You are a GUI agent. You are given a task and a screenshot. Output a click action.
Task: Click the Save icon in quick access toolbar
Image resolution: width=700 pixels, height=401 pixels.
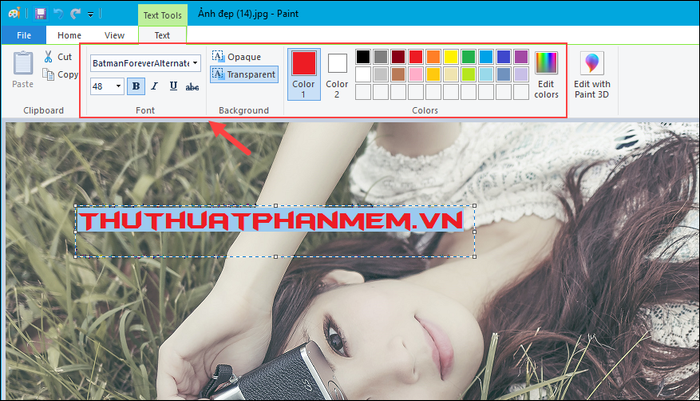[x=40, y=13]
